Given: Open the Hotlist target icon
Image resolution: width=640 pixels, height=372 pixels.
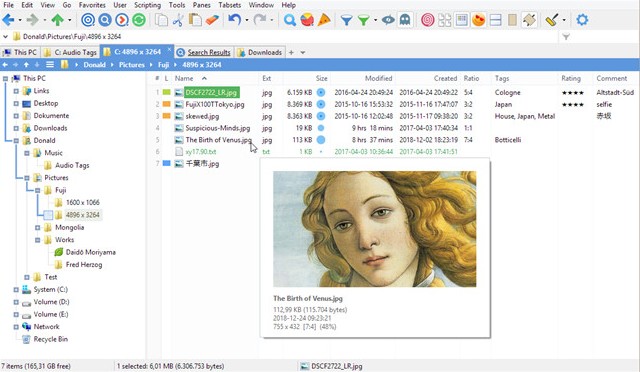Looking at the screenshot, I should click(88, 20).
